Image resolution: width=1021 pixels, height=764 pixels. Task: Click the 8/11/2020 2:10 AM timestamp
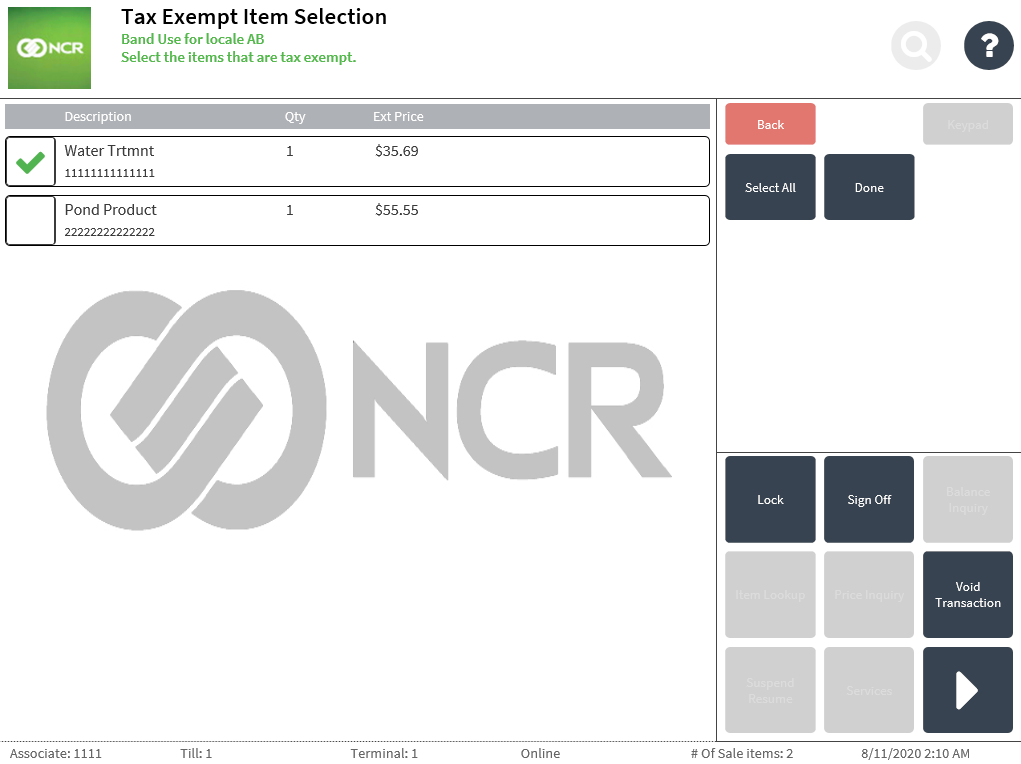[915, 754]
